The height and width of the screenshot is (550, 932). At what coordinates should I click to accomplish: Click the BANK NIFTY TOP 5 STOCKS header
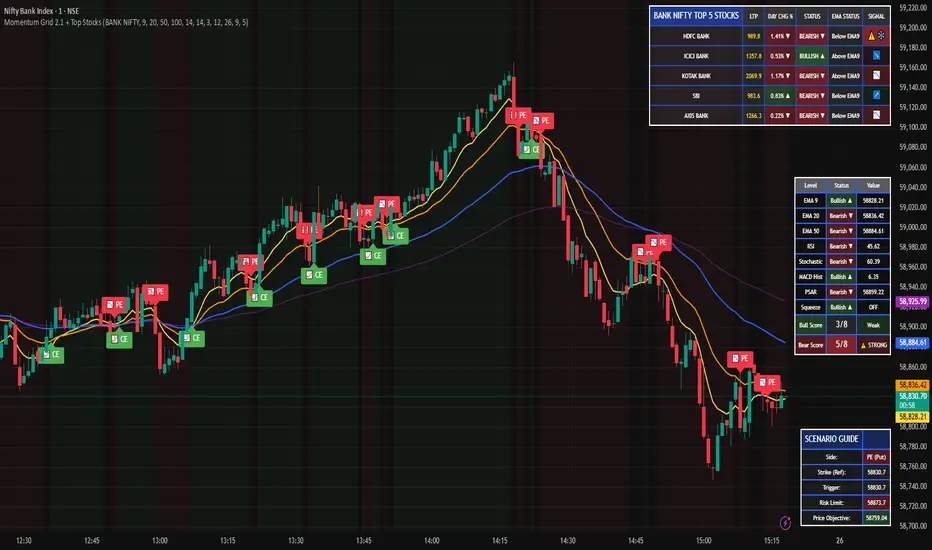(696, 16)
